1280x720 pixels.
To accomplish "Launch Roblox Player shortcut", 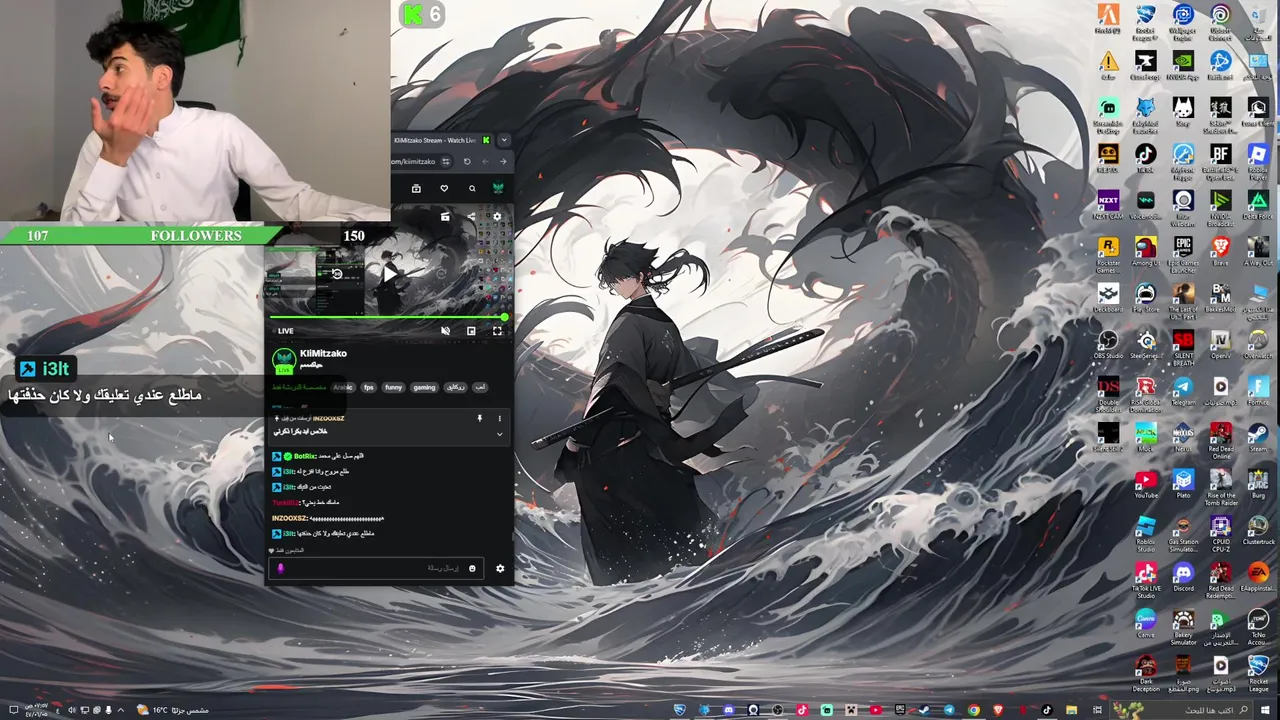I will coord(1258,160).
